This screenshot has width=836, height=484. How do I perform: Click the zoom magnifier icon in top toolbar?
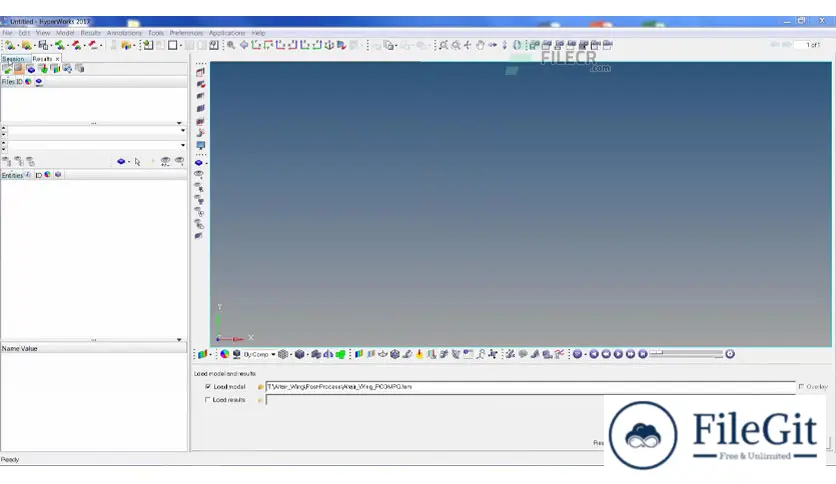tap(231, 45)
